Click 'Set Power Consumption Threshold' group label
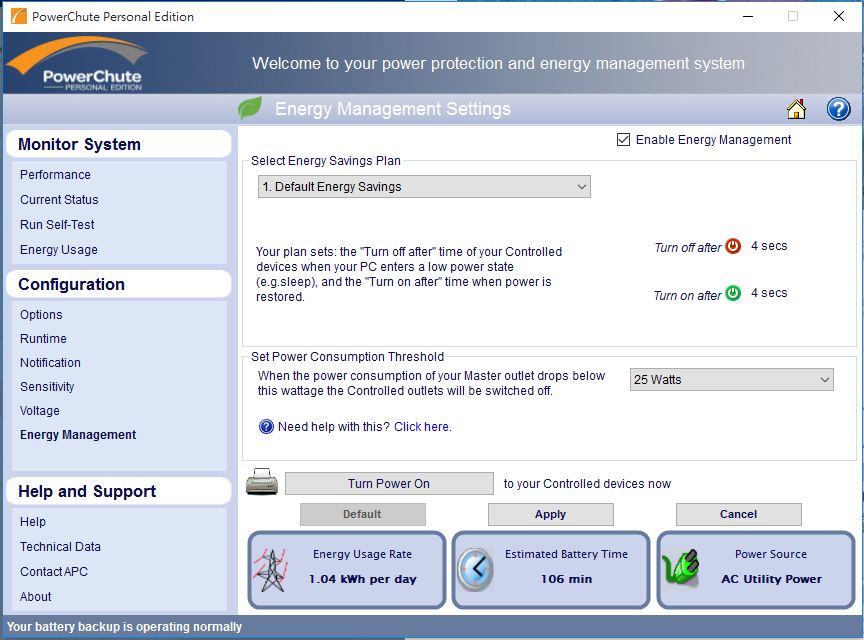 pos(347,357)
